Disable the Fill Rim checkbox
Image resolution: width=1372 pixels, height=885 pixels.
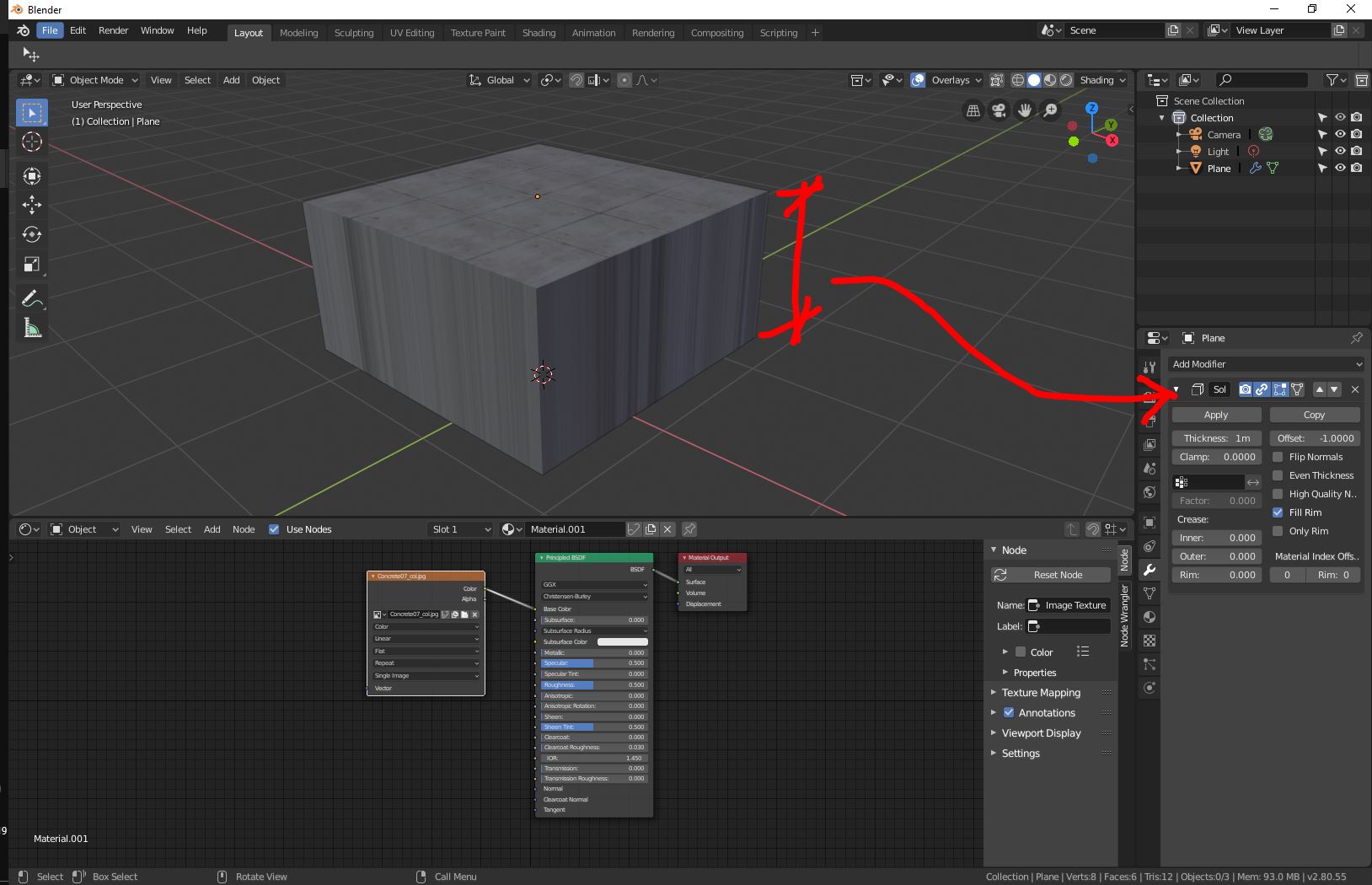[1278, 512]
